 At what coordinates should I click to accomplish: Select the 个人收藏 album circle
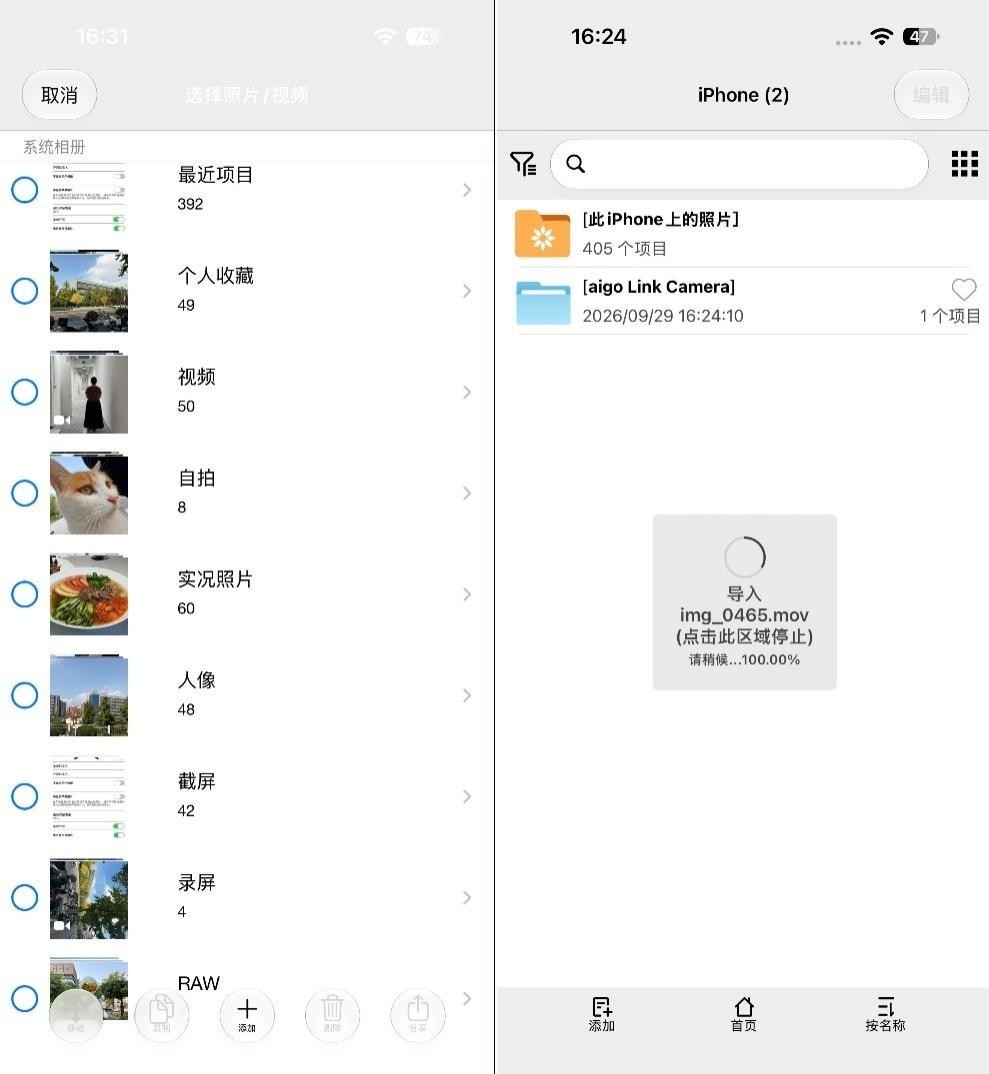point(25,291)
